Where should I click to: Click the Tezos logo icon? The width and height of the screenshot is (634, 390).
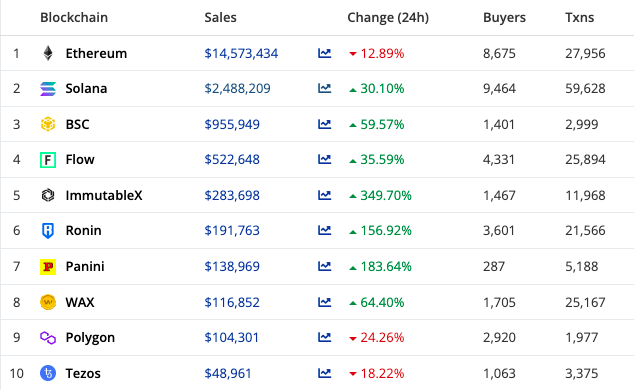pos(48,373)
